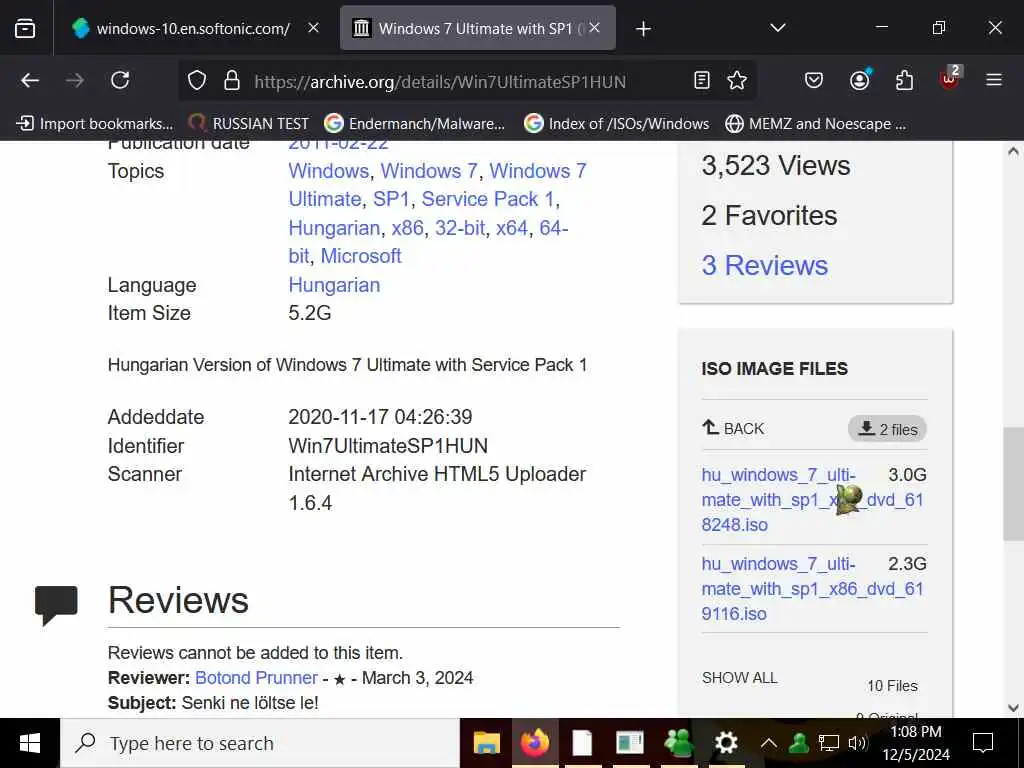Click the page vertical scrollbar thumb
Screen dimensions: 1024x768
pyautogui.click(x=1013, y=483)
